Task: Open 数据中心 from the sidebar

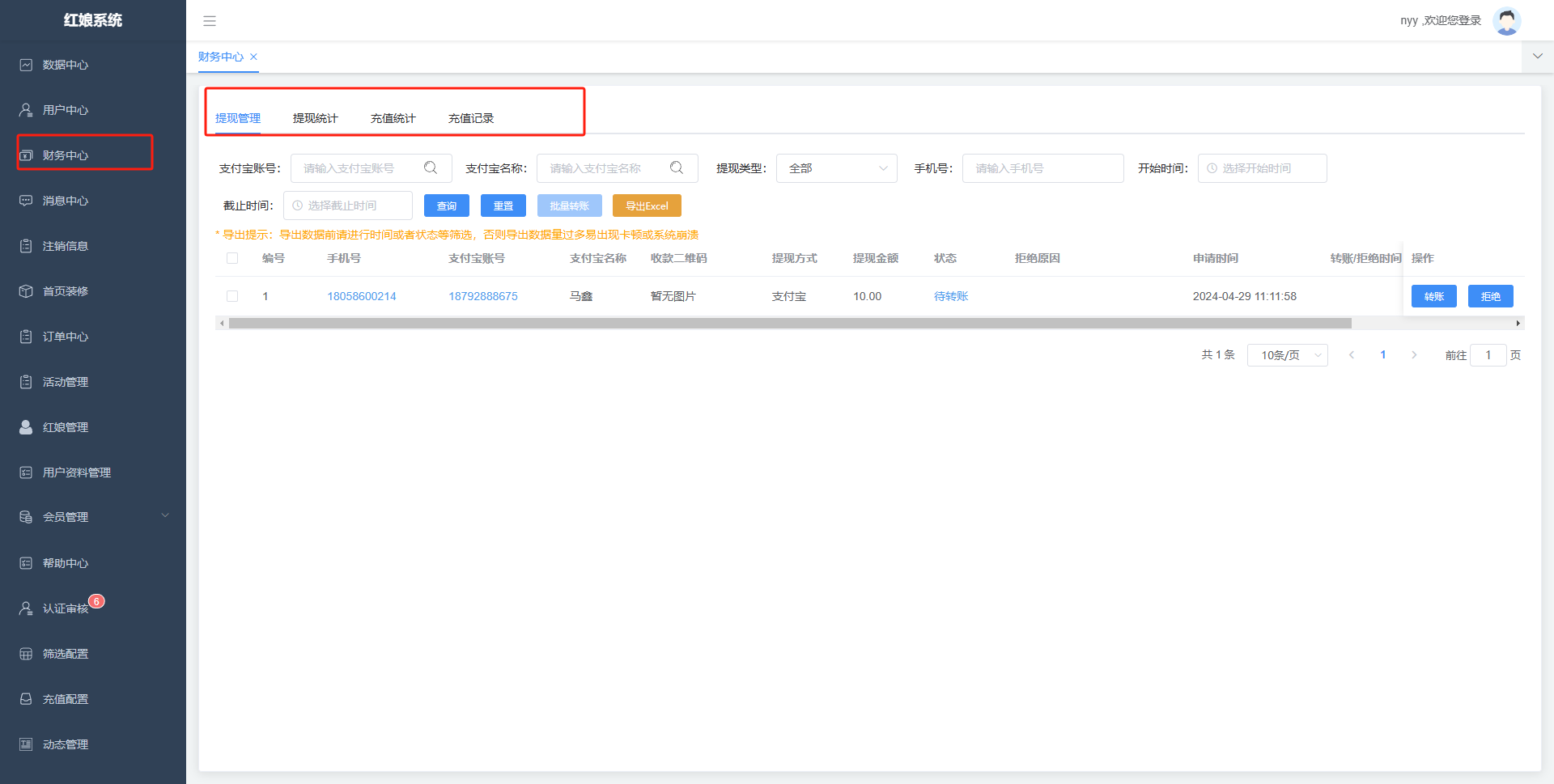Action: [66, 65]
